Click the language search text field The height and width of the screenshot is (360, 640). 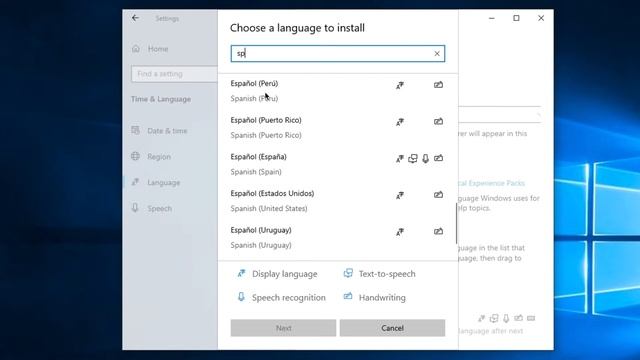click(338, 53)
